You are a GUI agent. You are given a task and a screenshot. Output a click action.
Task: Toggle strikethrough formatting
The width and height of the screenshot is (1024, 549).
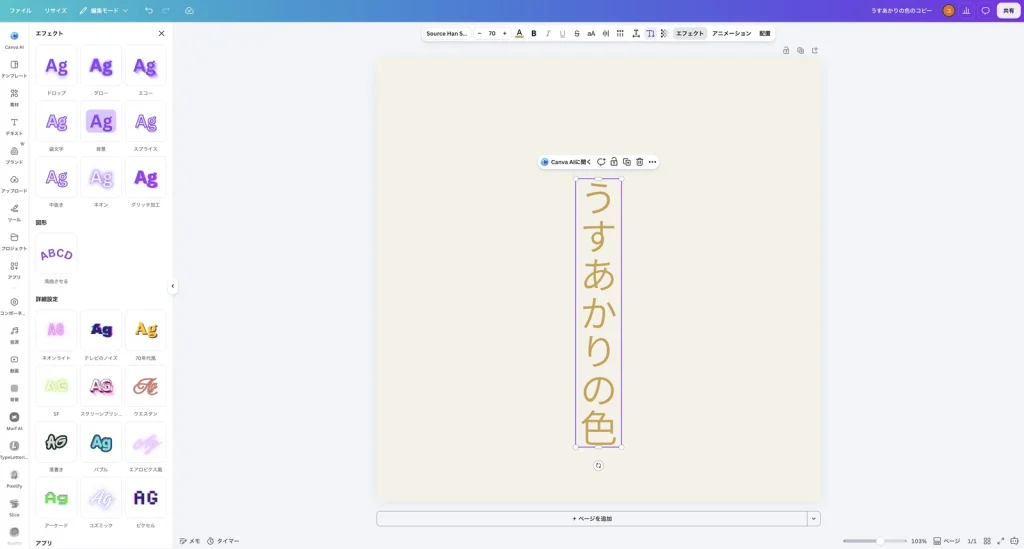coord(577,33)
